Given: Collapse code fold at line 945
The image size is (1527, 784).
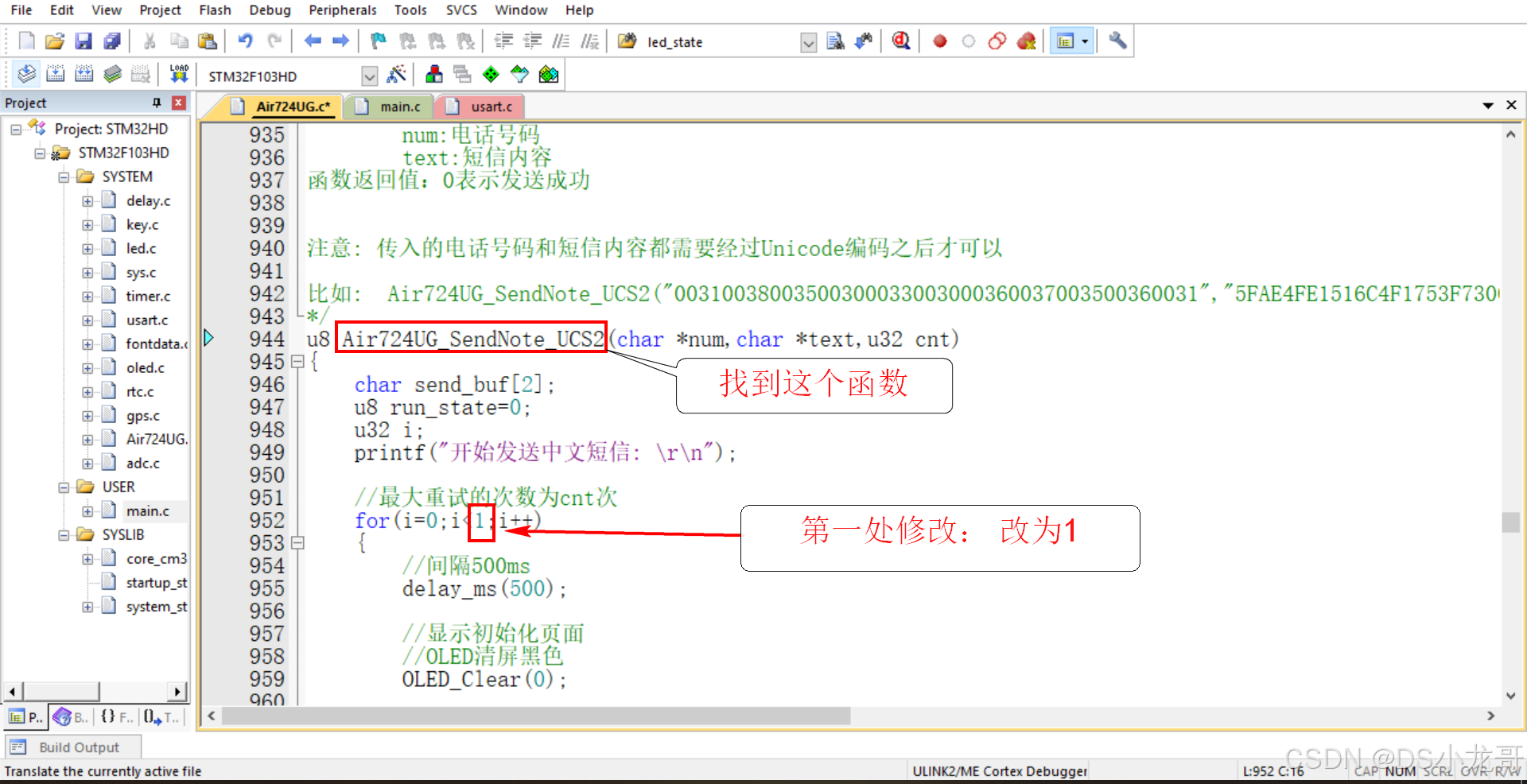Looking at the screenshot, I should point(298,362).
